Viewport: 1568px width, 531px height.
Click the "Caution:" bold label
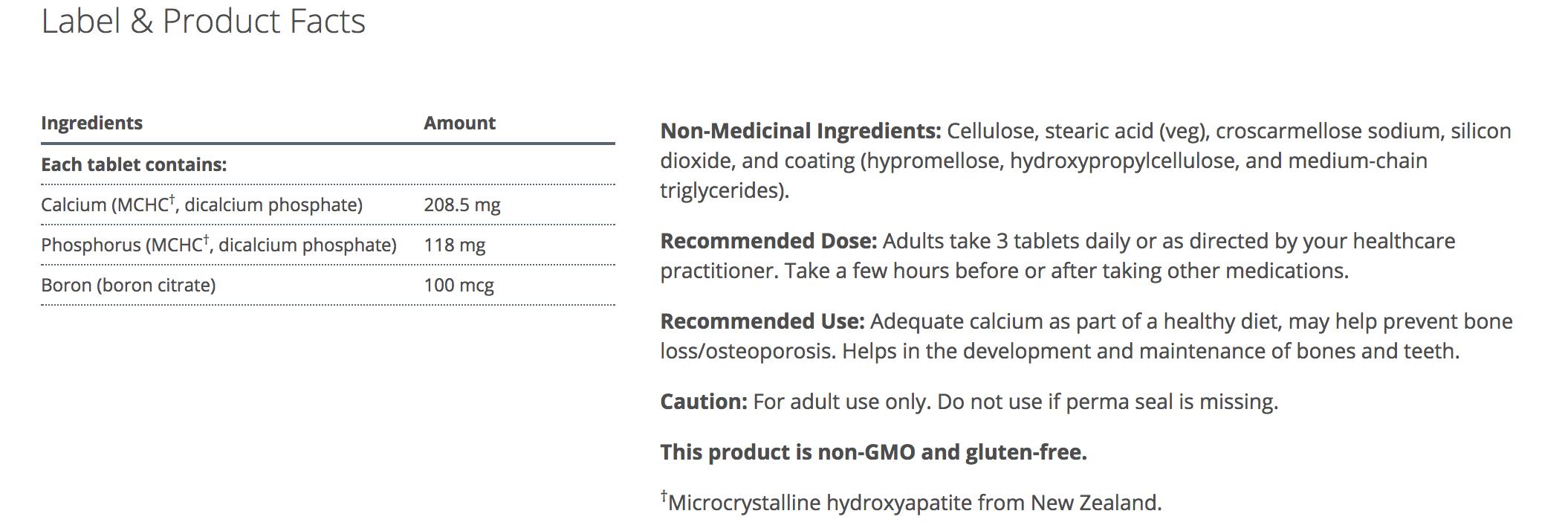click(x=704, y=402)
